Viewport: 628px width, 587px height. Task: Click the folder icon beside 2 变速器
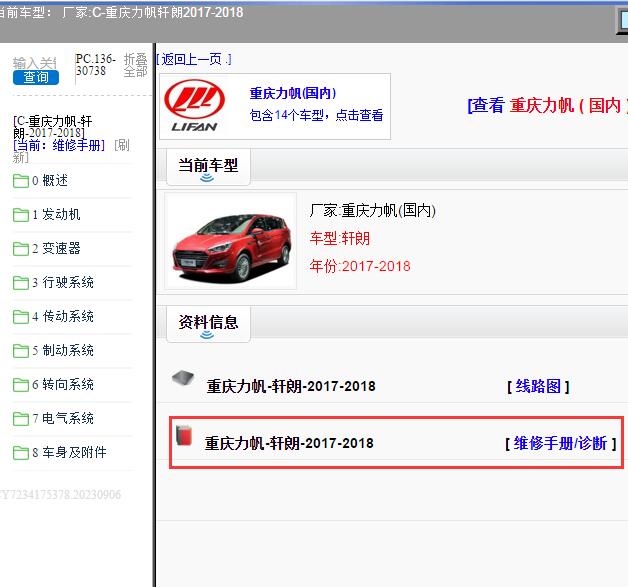click(x=21, y=249)
